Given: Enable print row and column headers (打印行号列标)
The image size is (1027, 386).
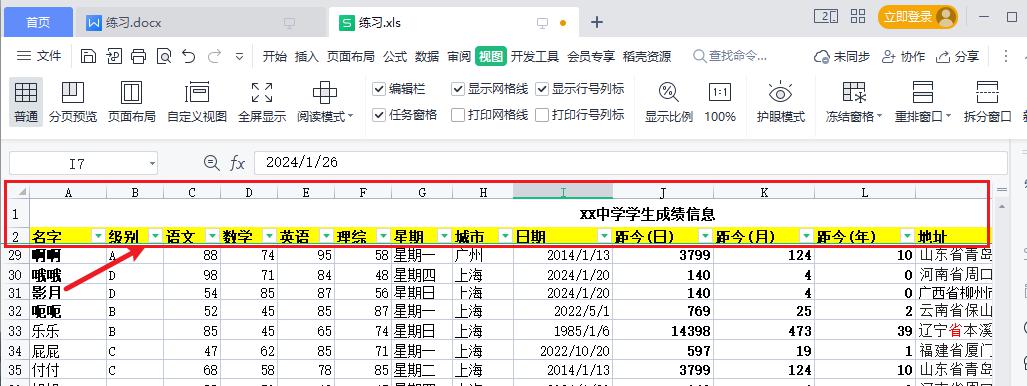Looking at the screenshot, I should [x=542, y=115].
